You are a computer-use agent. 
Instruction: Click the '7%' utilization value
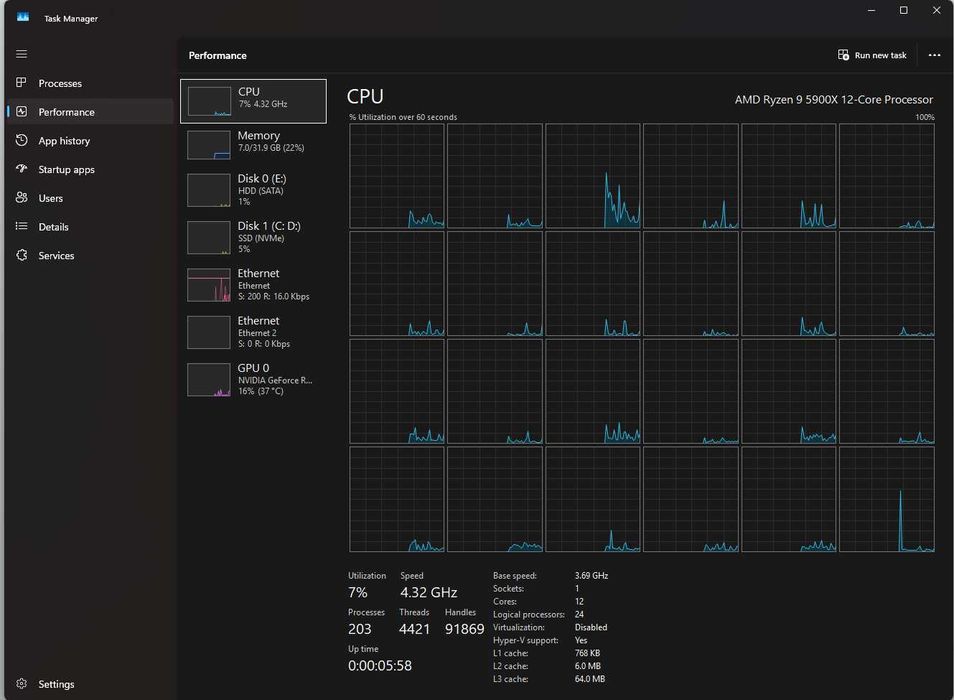(358, 592)
